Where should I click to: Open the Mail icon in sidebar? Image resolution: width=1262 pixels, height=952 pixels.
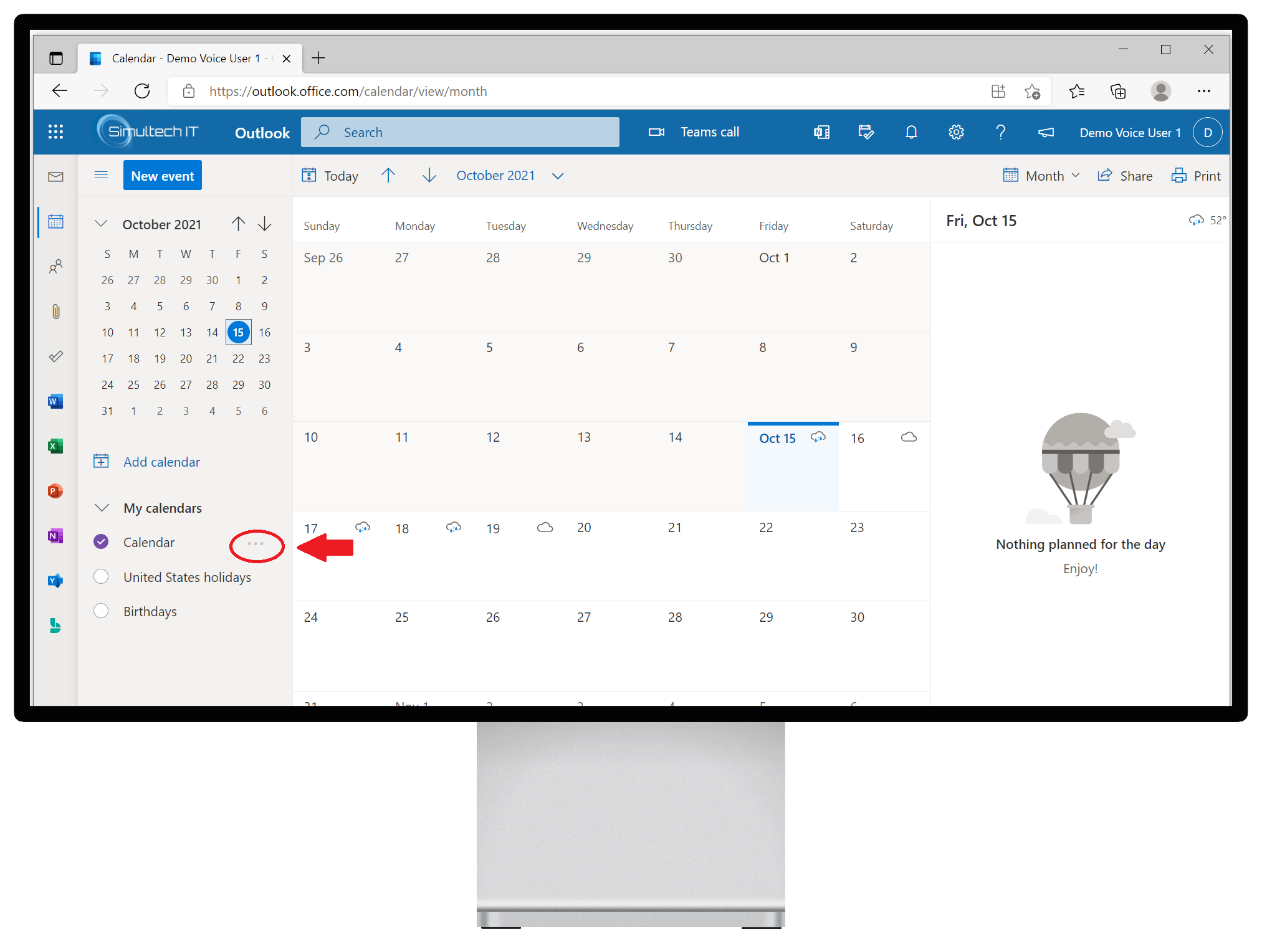point(55,177)
